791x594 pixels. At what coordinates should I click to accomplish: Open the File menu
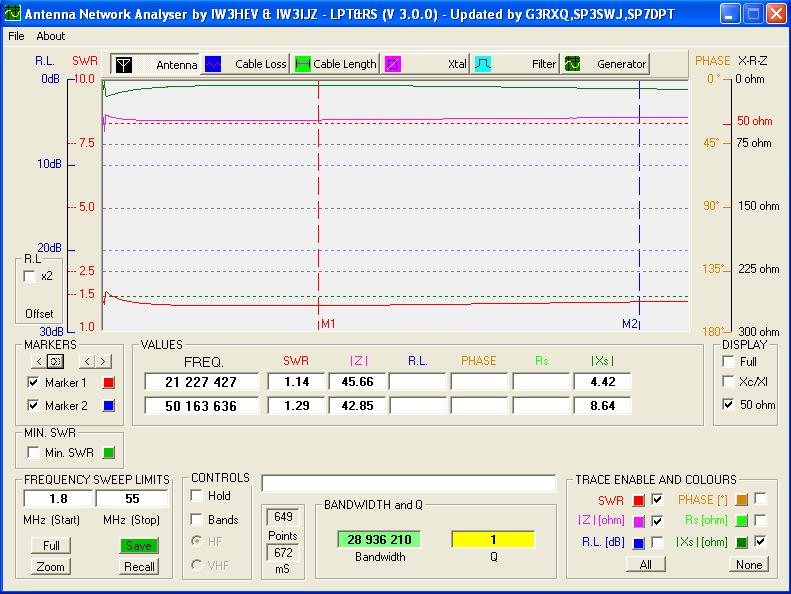16,36
